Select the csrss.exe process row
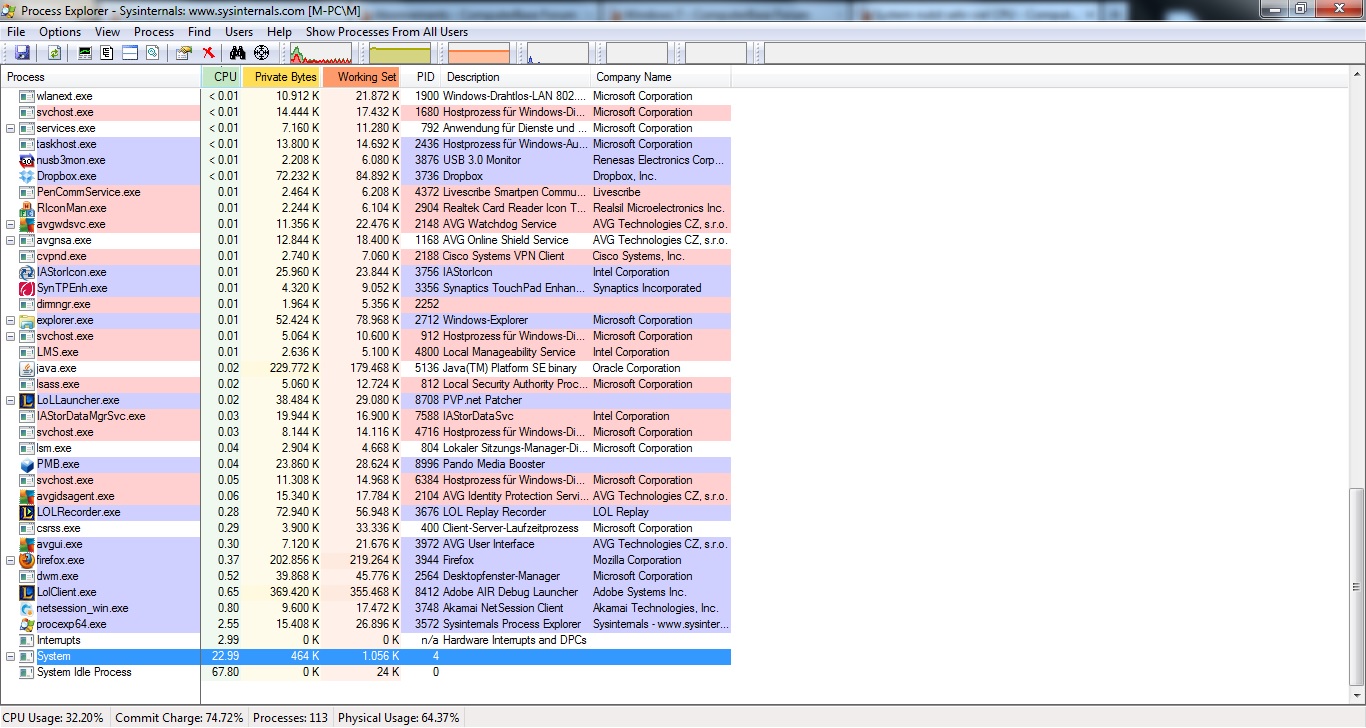Image resolution: width=1366 pixels, height=728 pixels. [x=365, y=528]
